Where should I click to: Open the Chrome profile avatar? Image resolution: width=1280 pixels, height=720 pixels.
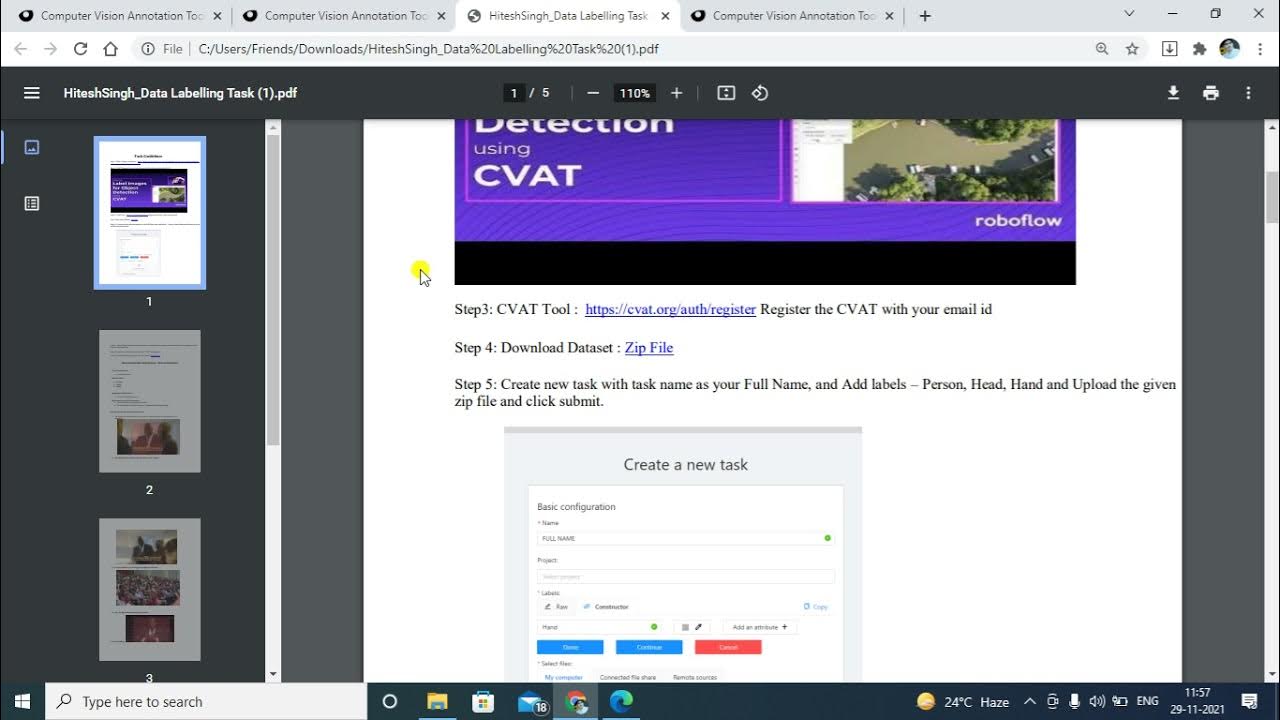tap(1230, 48)
